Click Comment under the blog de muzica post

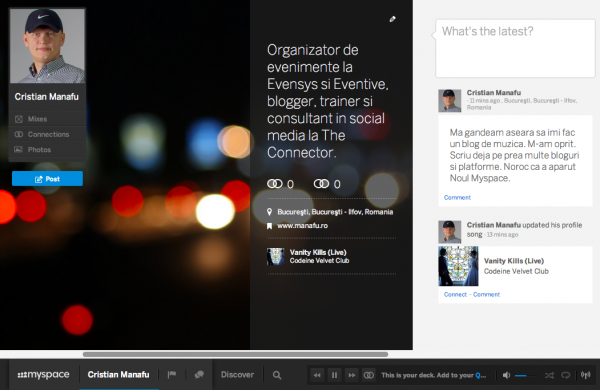click(457, 197)
